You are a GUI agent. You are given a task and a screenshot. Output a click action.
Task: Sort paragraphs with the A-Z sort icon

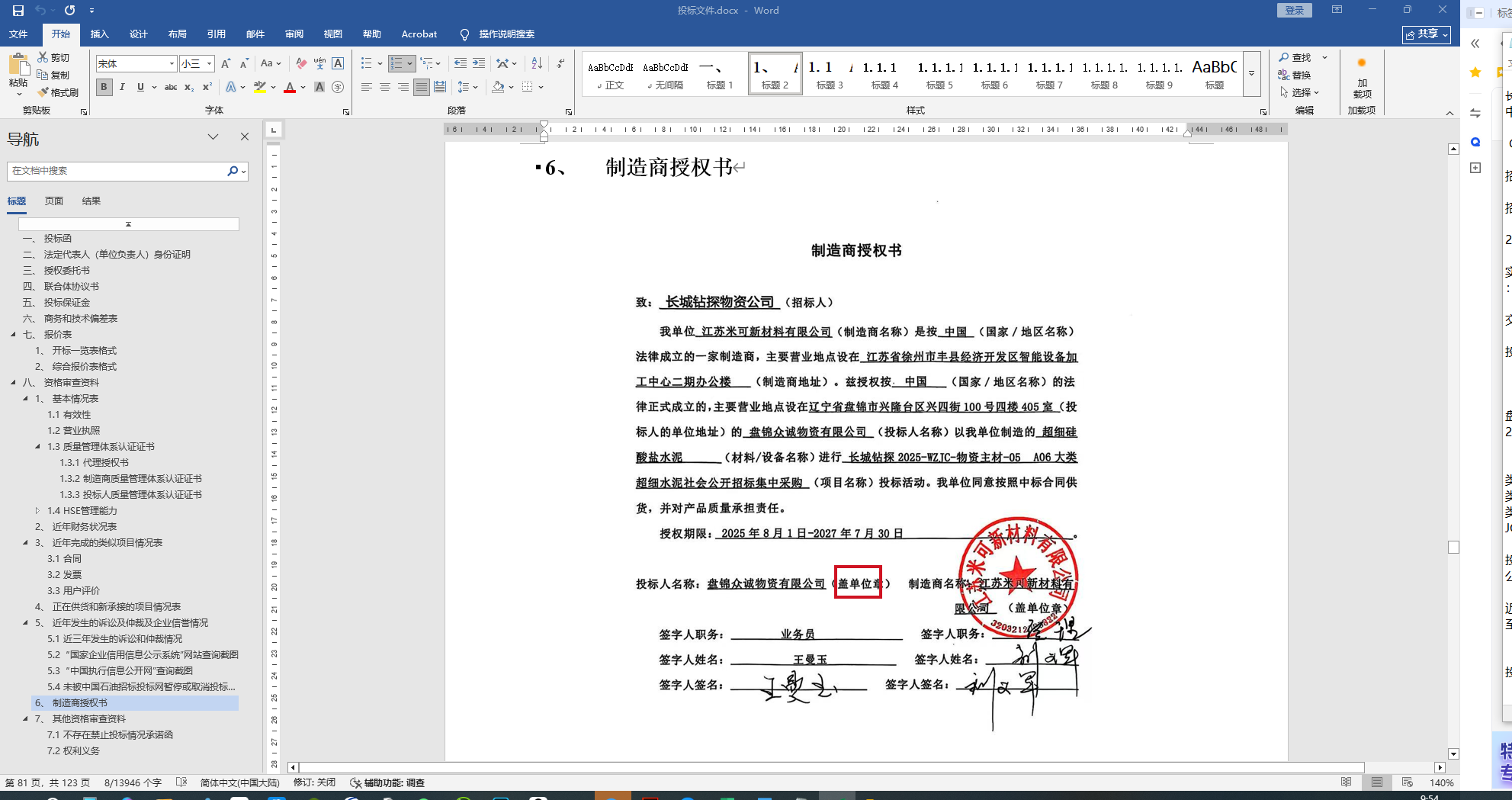(537, 63)
